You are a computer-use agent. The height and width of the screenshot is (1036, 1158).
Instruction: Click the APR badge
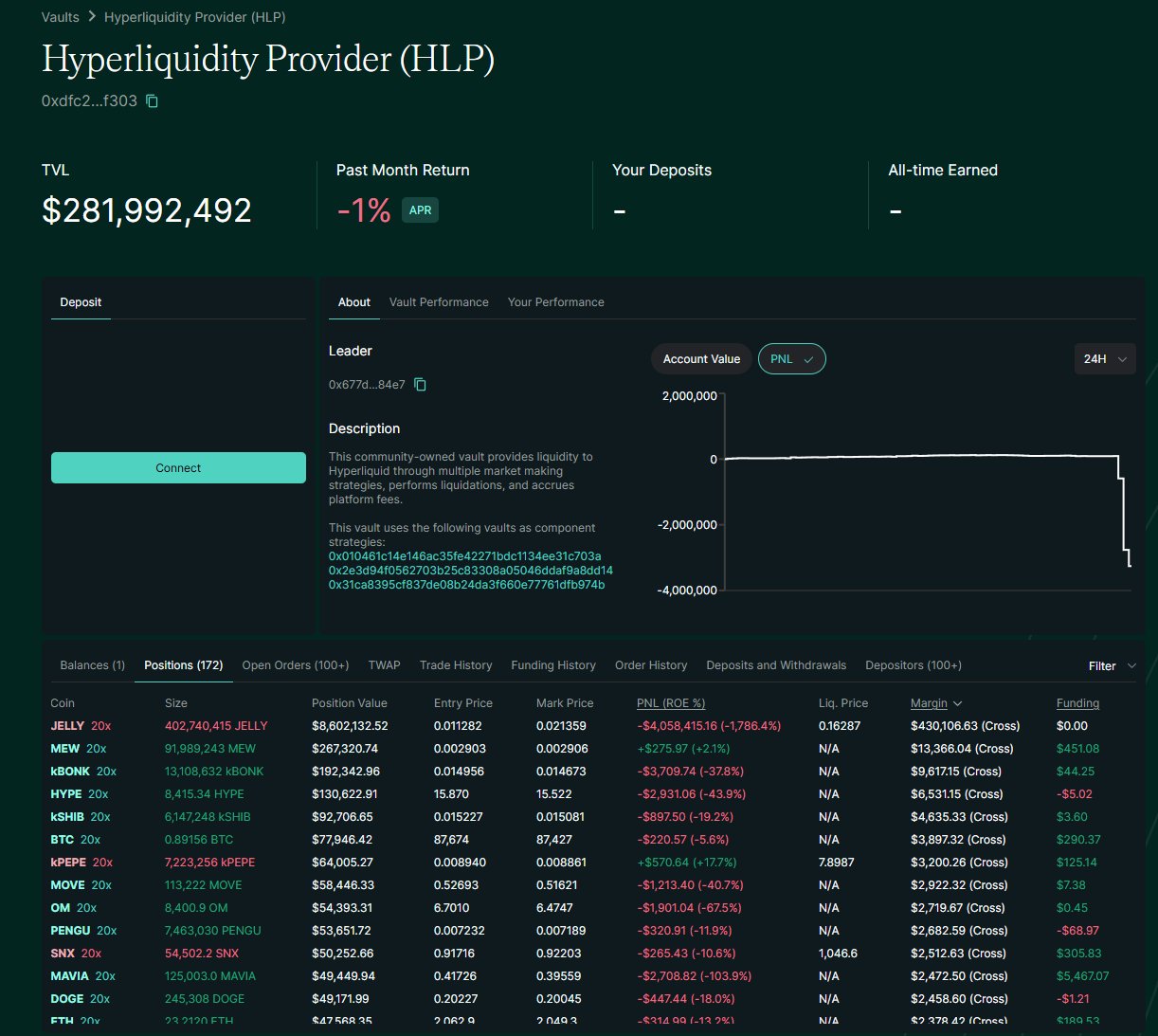tap(420, 210)
